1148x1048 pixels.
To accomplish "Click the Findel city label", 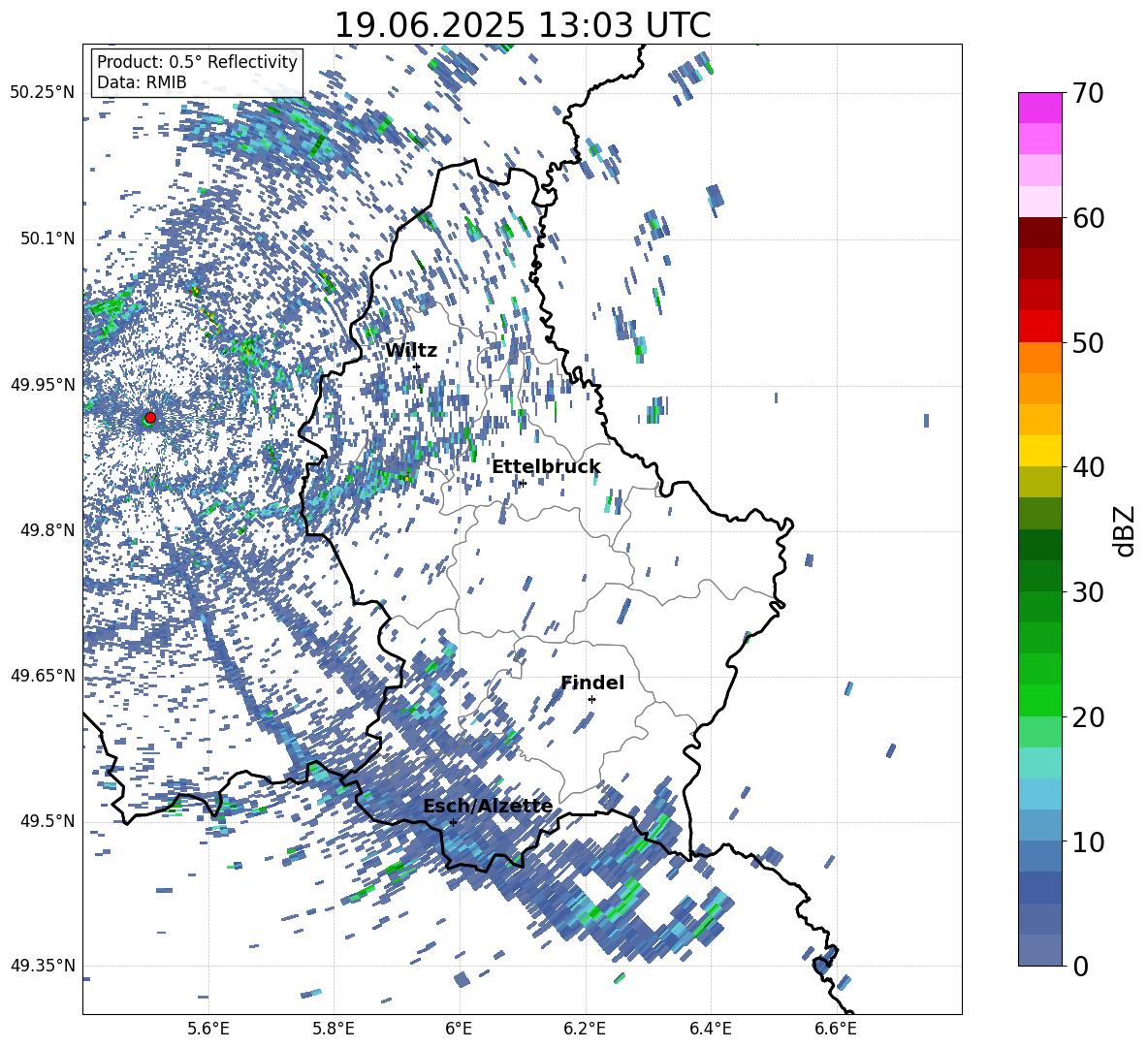I will tap(592, 683).
